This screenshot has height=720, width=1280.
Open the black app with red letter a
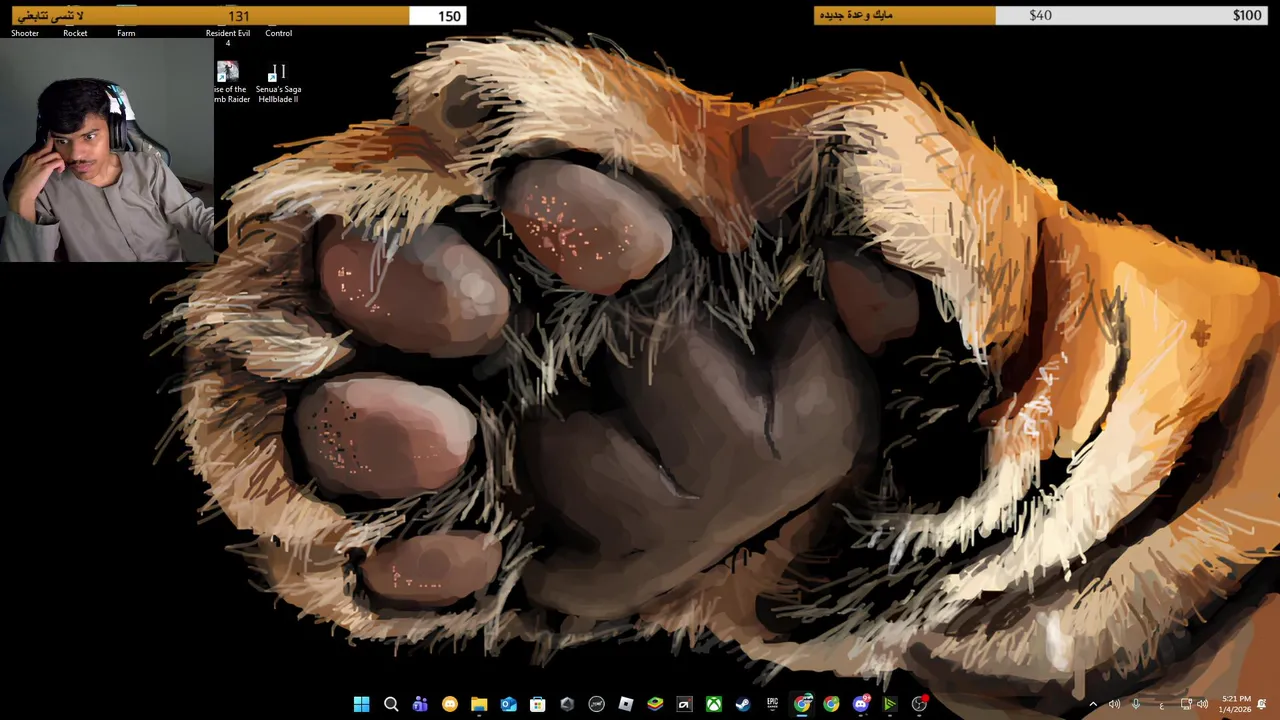(x=684, y=704)
